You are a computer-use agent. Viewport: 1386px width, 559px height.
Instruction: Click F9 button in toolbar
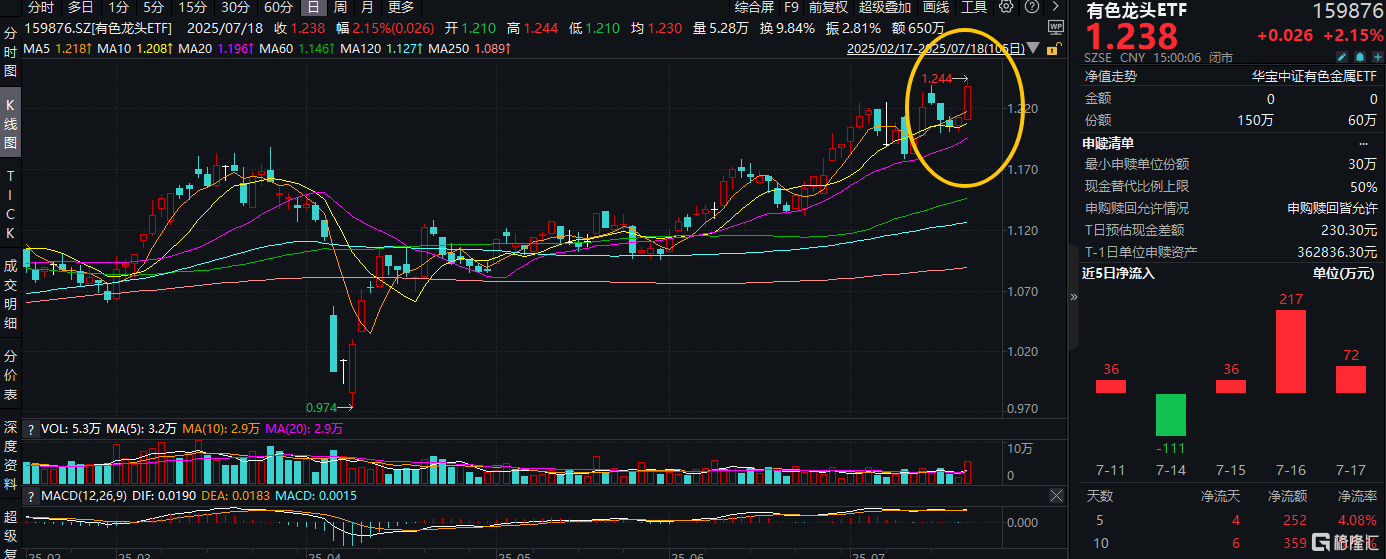pos(792,7)
